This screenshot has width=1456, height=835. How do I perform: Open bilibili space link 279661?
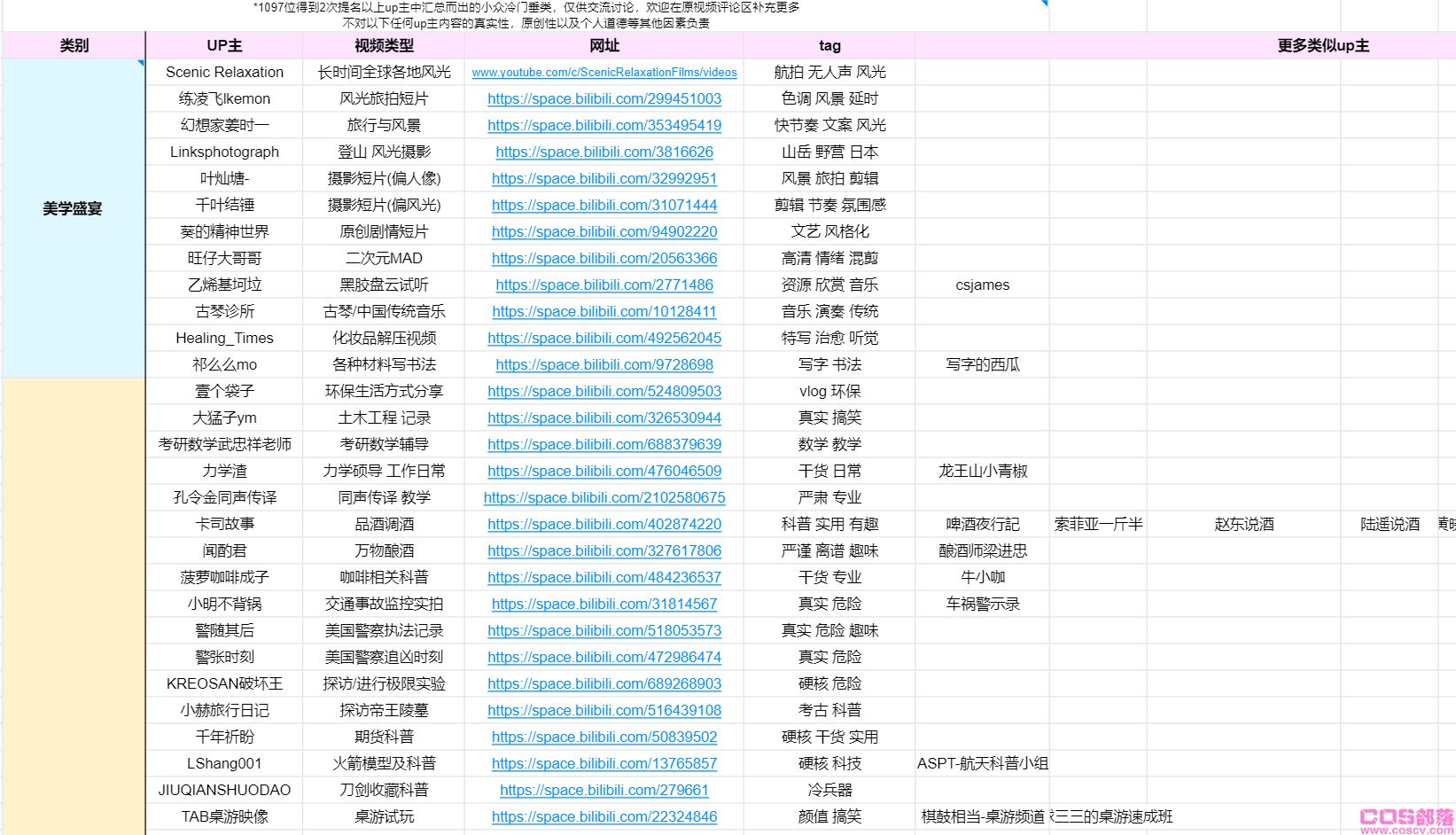[x=604, y=791]
